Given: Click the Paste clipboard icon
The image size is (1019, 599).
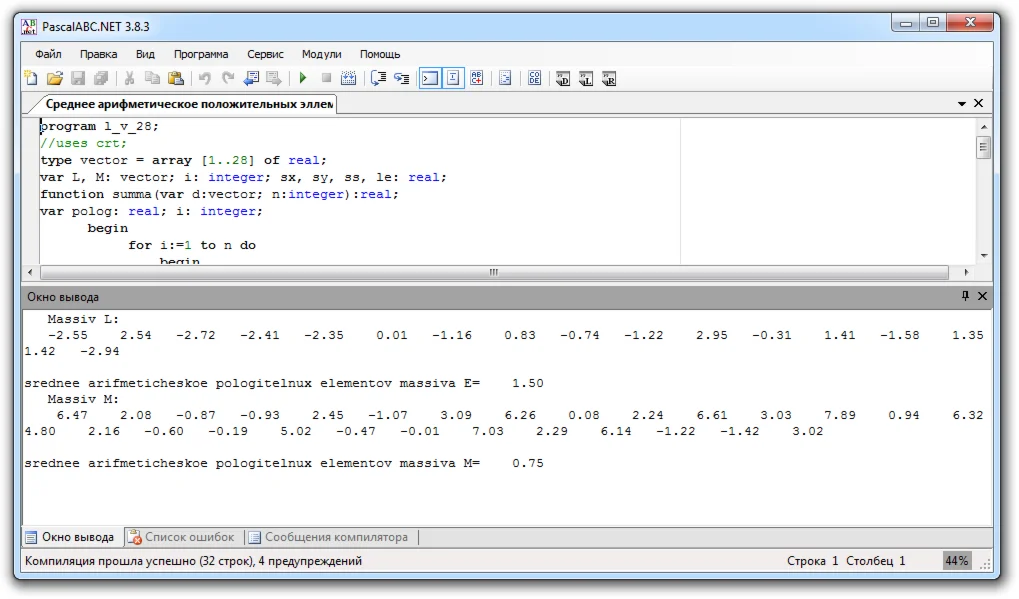Looking at the screenshot, I should (x=176, y=78).
